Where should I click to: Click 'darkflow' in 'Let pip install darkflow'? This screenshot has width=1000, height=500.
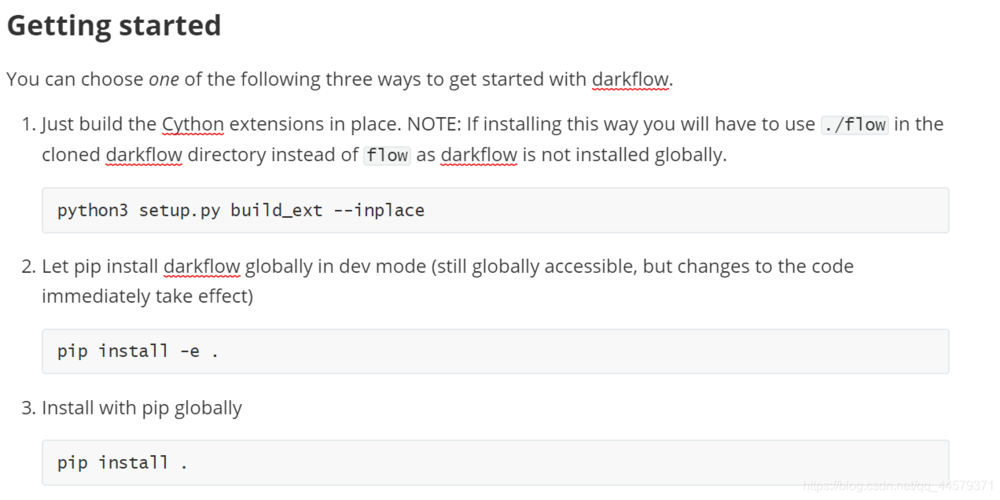tap(202, 266)
